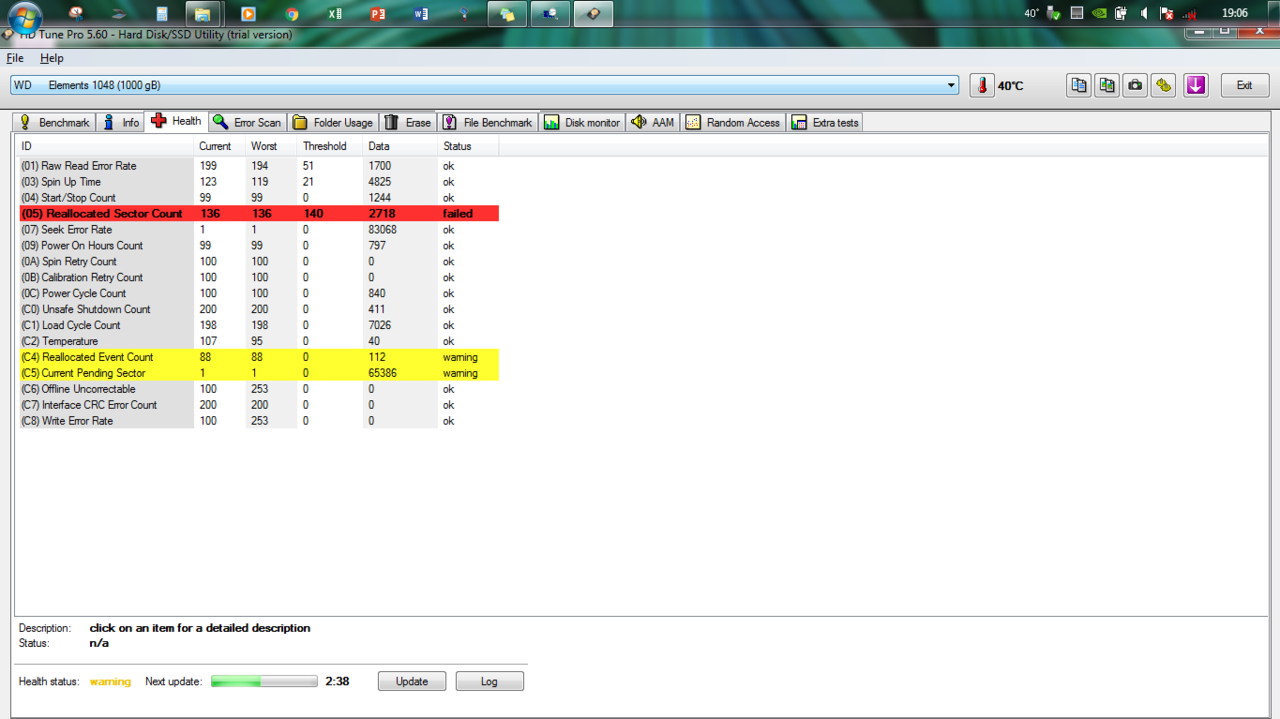Go to the Extra tests tab
Image resolution: width=1280 pixels, height=719 pixels.
point(825,122)
